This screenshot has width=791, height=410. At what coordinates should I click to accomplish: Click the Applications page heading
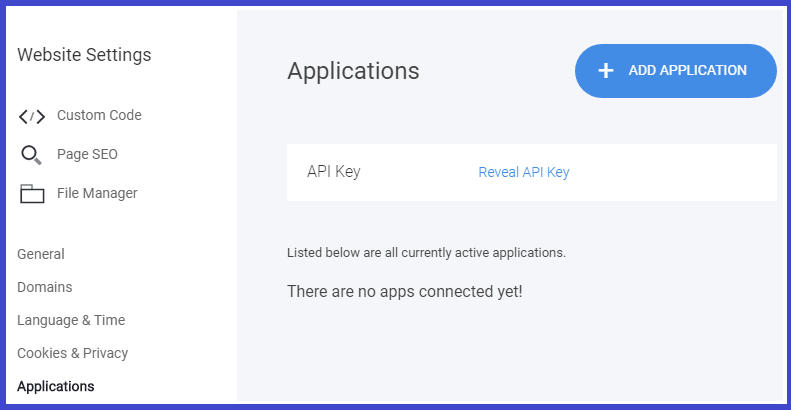point(353,71)
